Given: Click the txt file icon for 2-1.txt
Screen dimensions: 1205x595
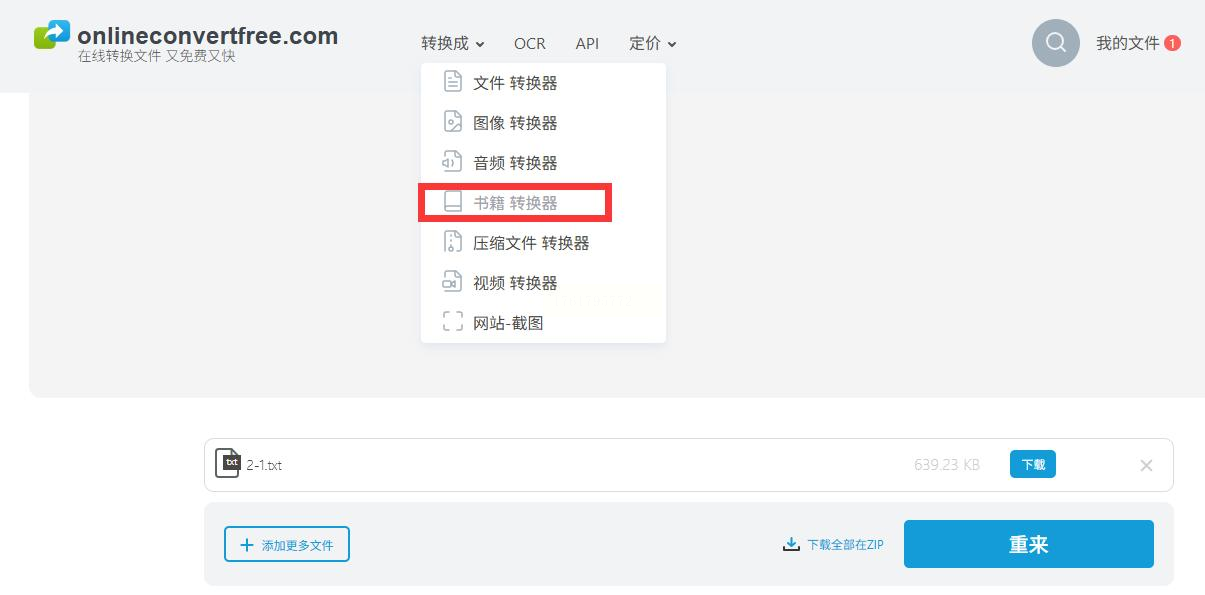Looking at the screenshot, I should click(x=228, y=464).
